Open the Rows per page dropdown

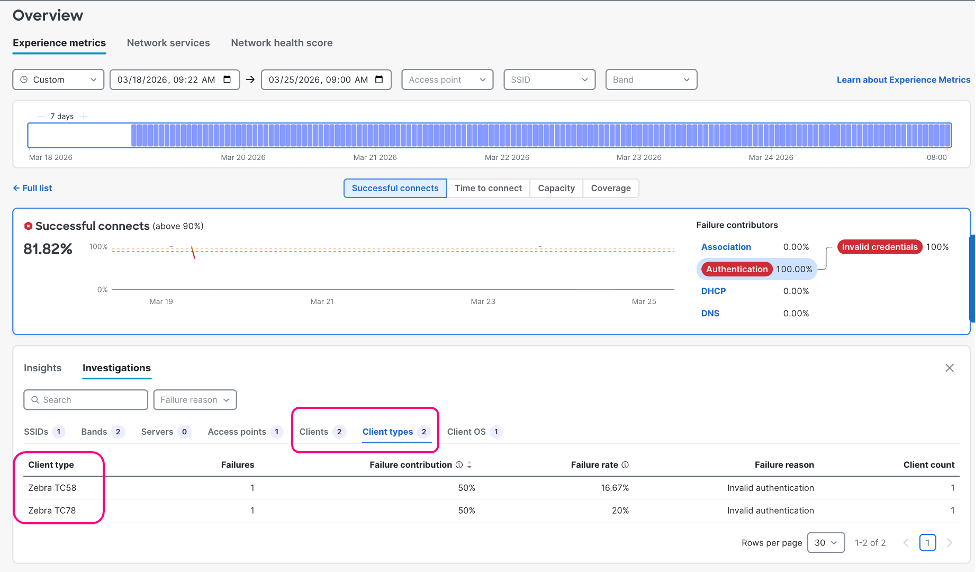point(826,543)
